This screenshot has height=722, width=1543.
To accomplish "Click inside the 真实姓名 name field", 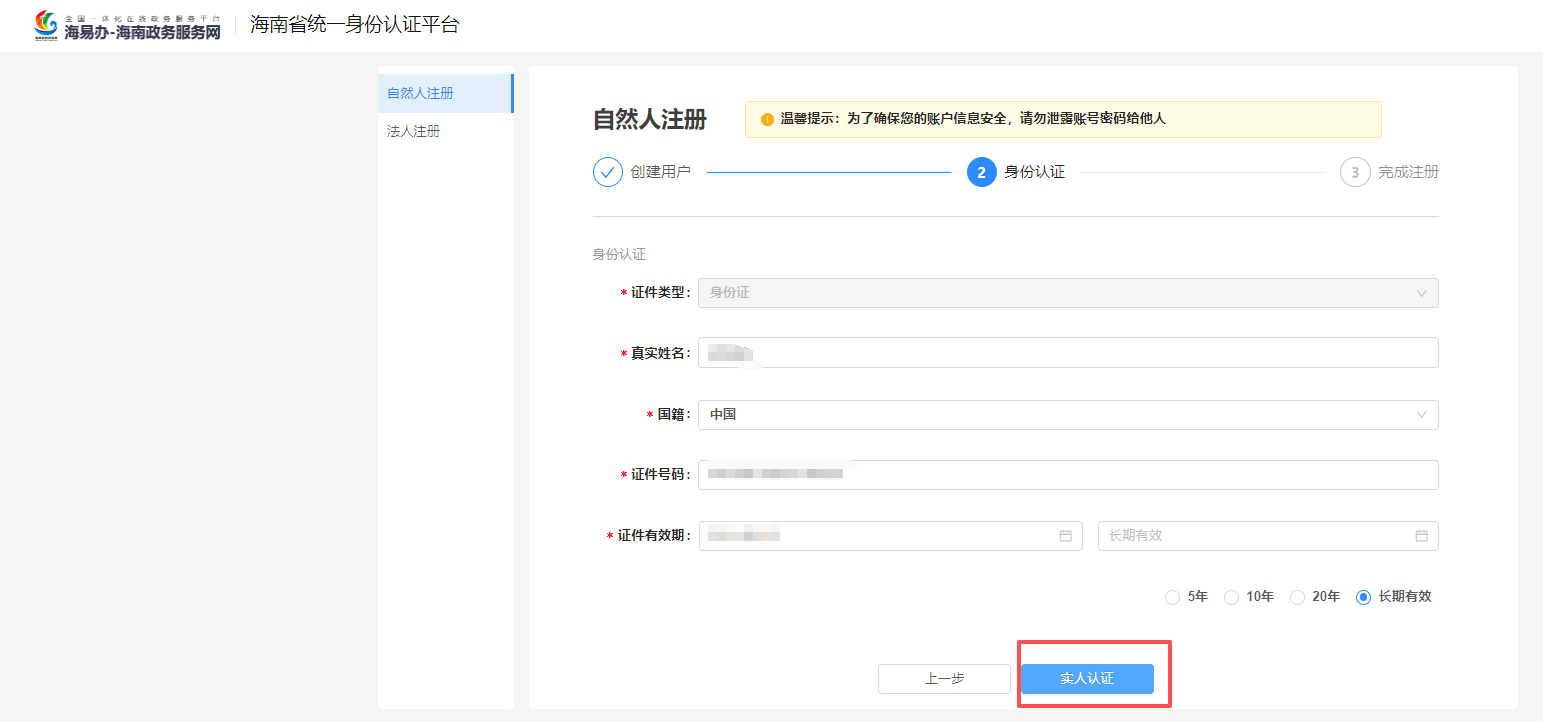I will pyautogui.click(x=1067, y=352).
